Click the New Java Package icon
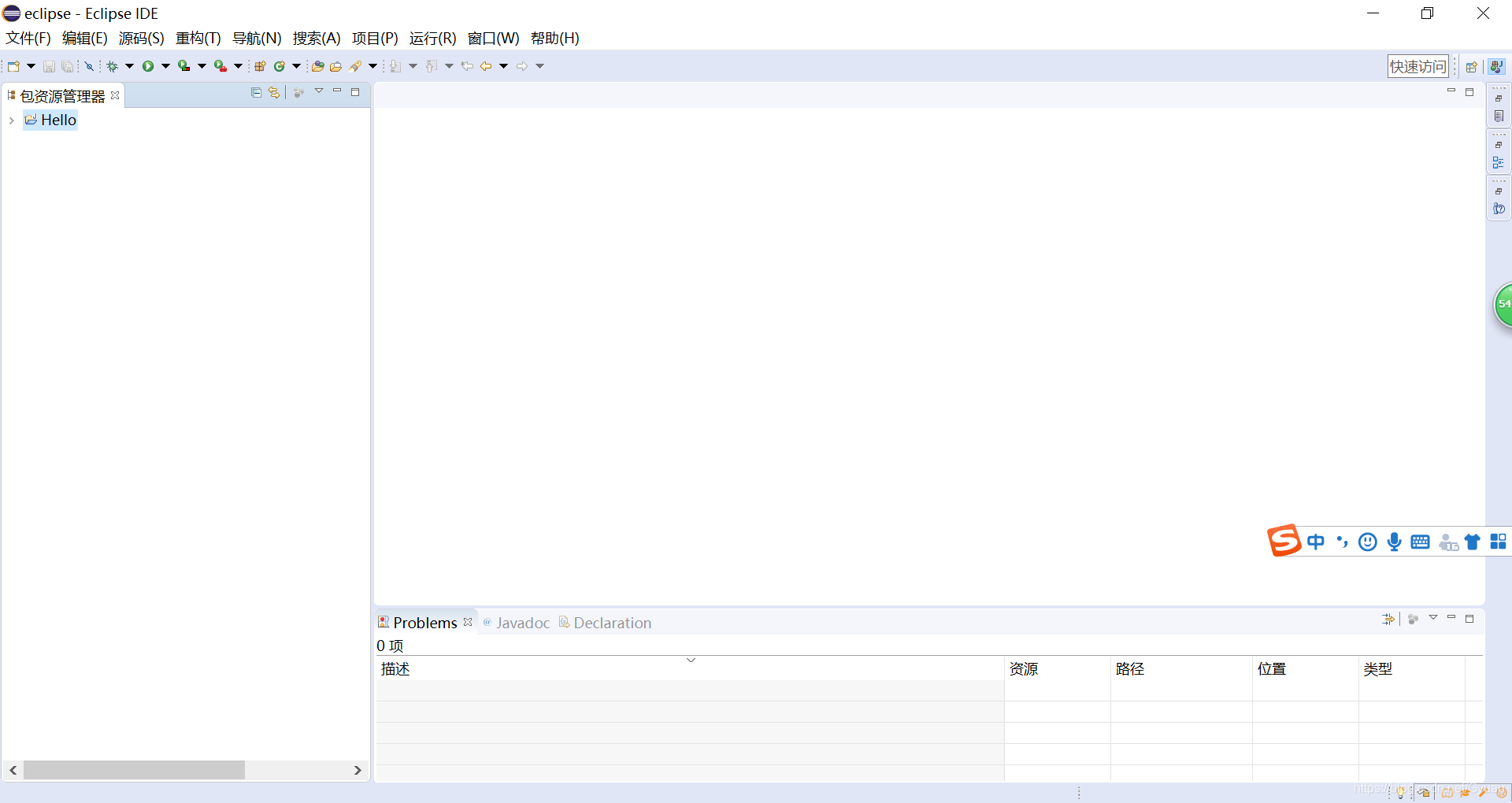 (x=260, y=66)
